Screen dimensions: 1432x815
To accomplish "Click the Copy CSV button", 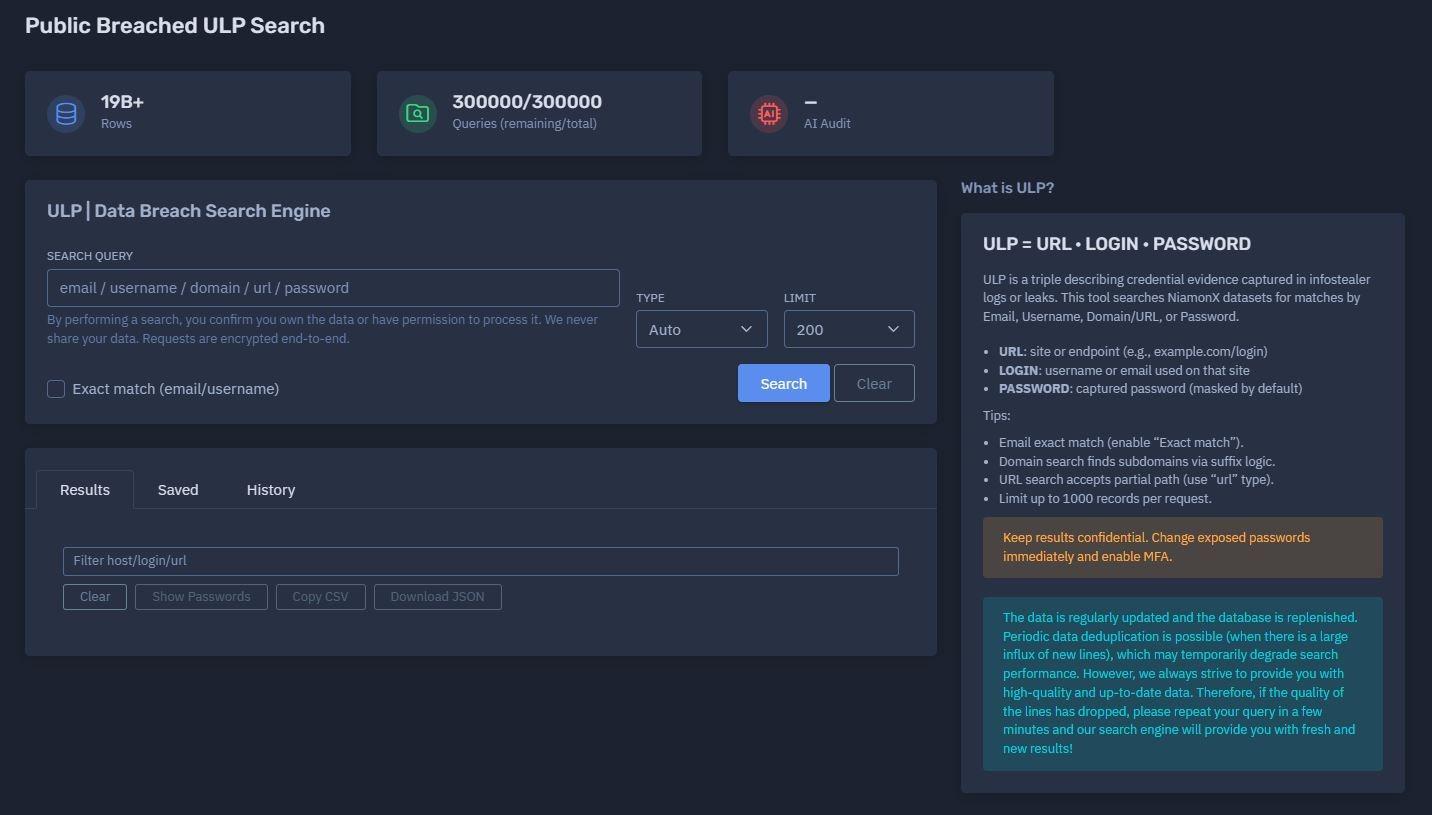I will click(x=320, y=597).
